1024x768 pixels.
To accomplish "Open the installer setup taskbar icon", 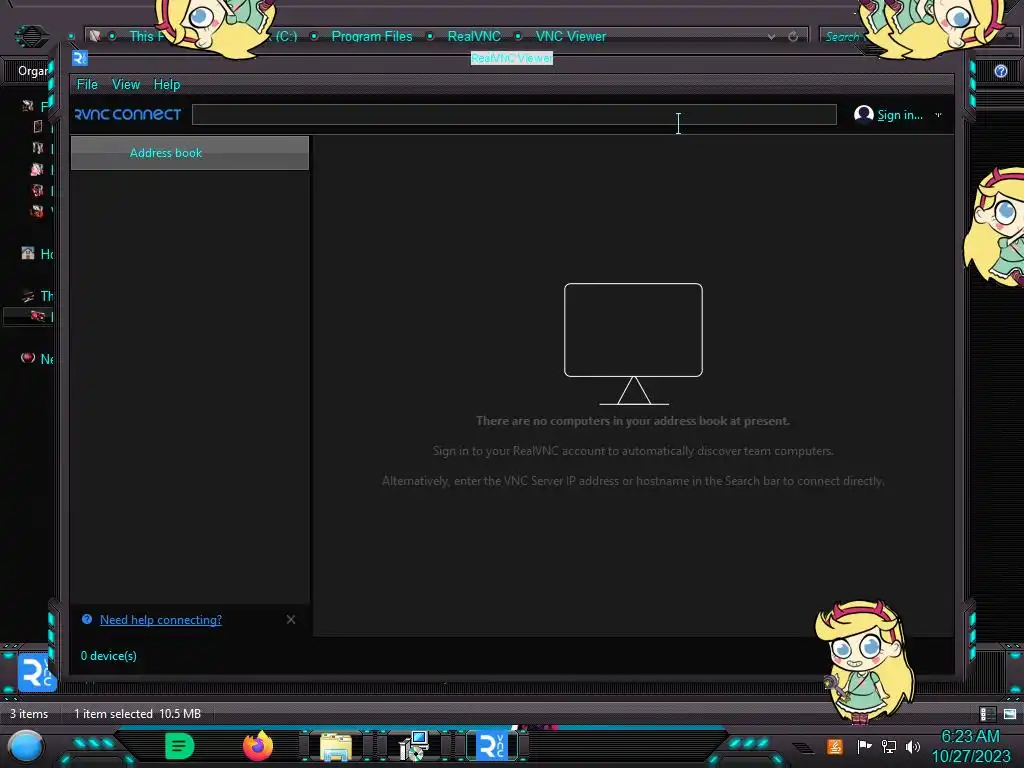I will 413,746.
